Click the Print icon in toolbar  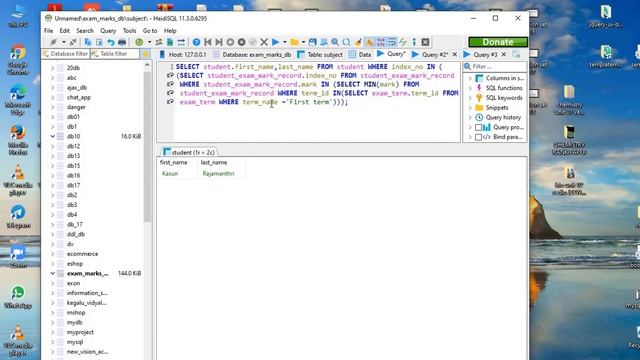(122, 42)
